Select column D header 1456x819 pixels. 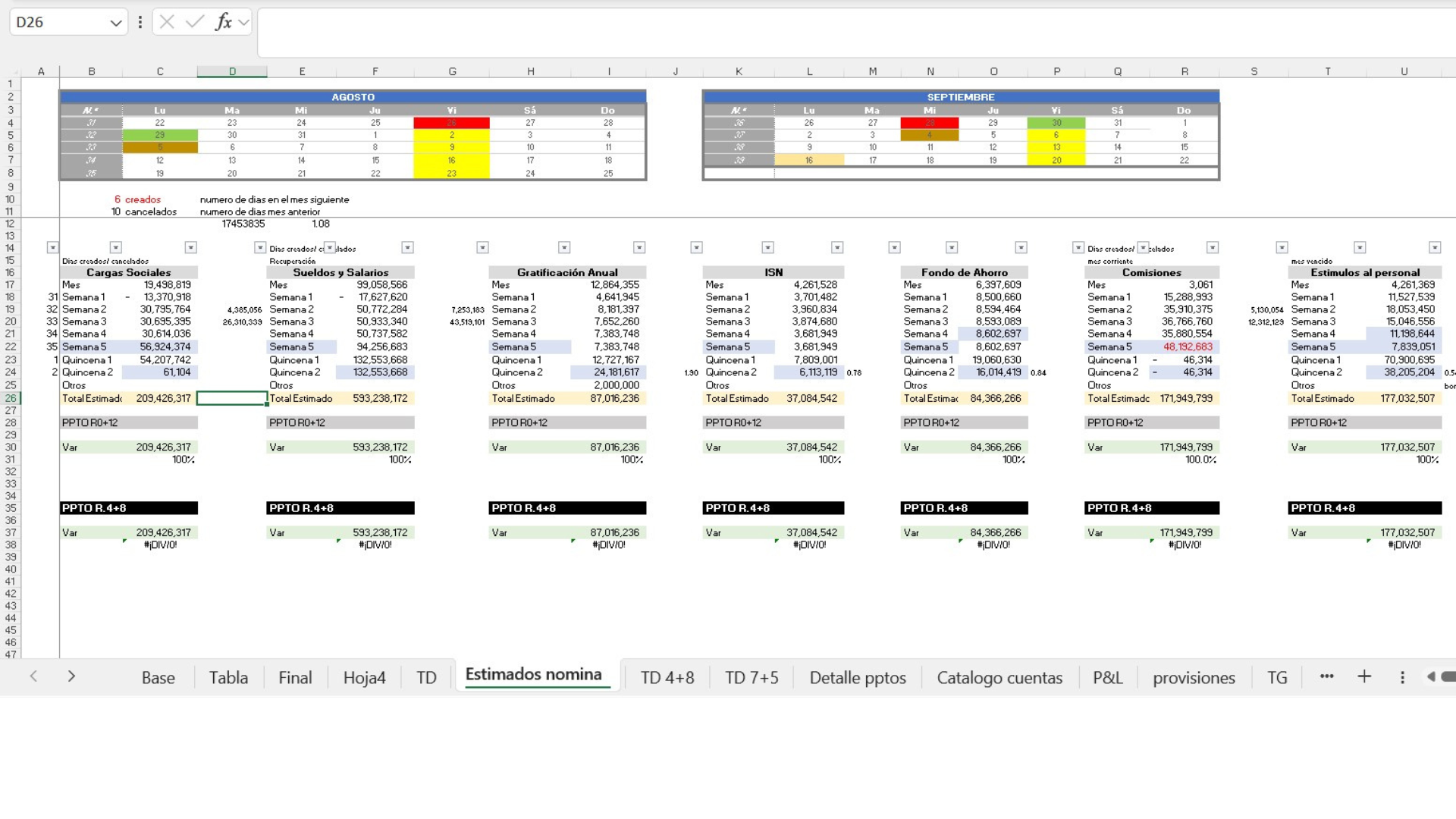pos(232,71)
